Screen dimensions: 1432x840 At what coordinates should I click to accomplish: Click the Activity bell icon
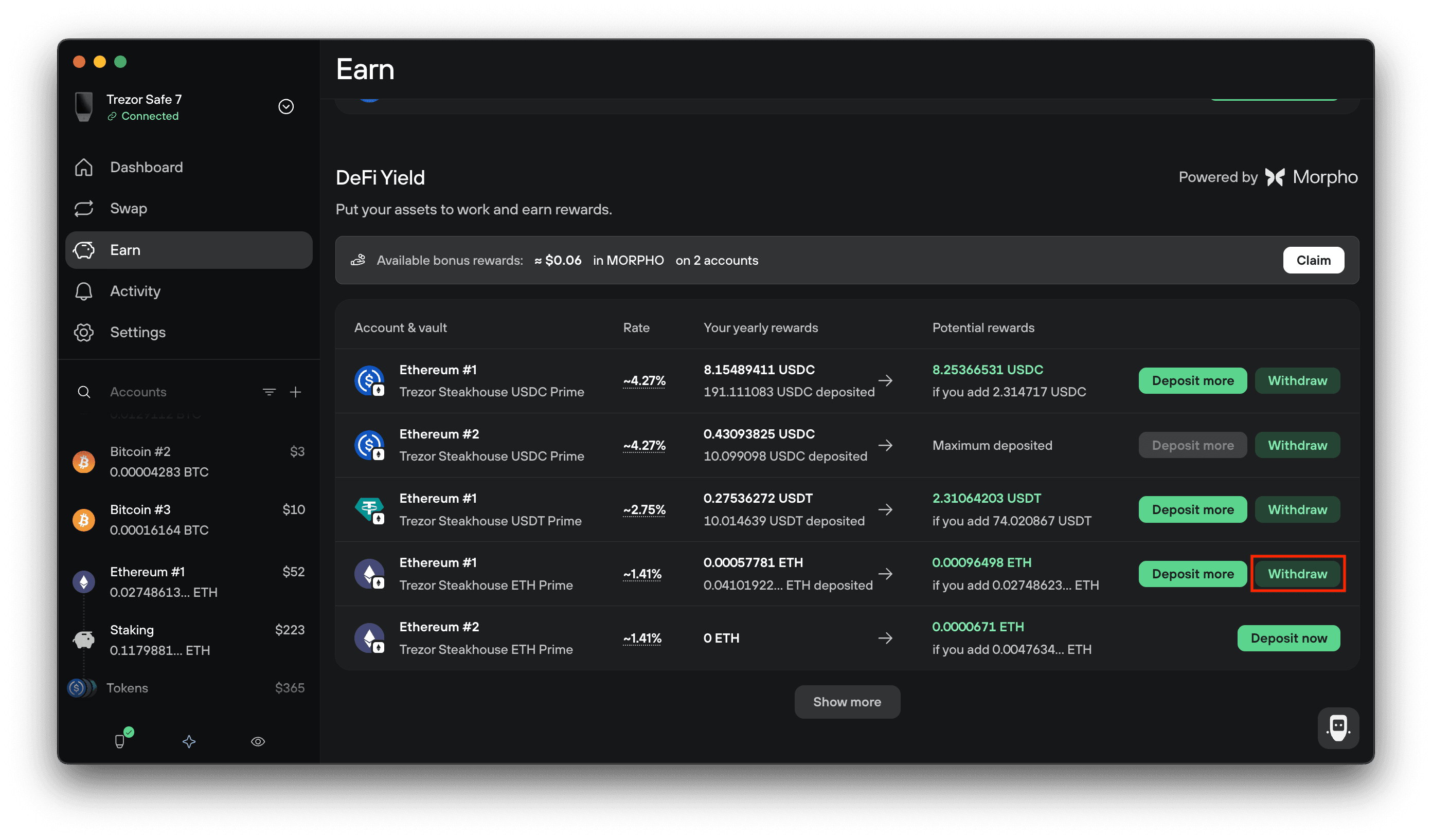point(83,291)
